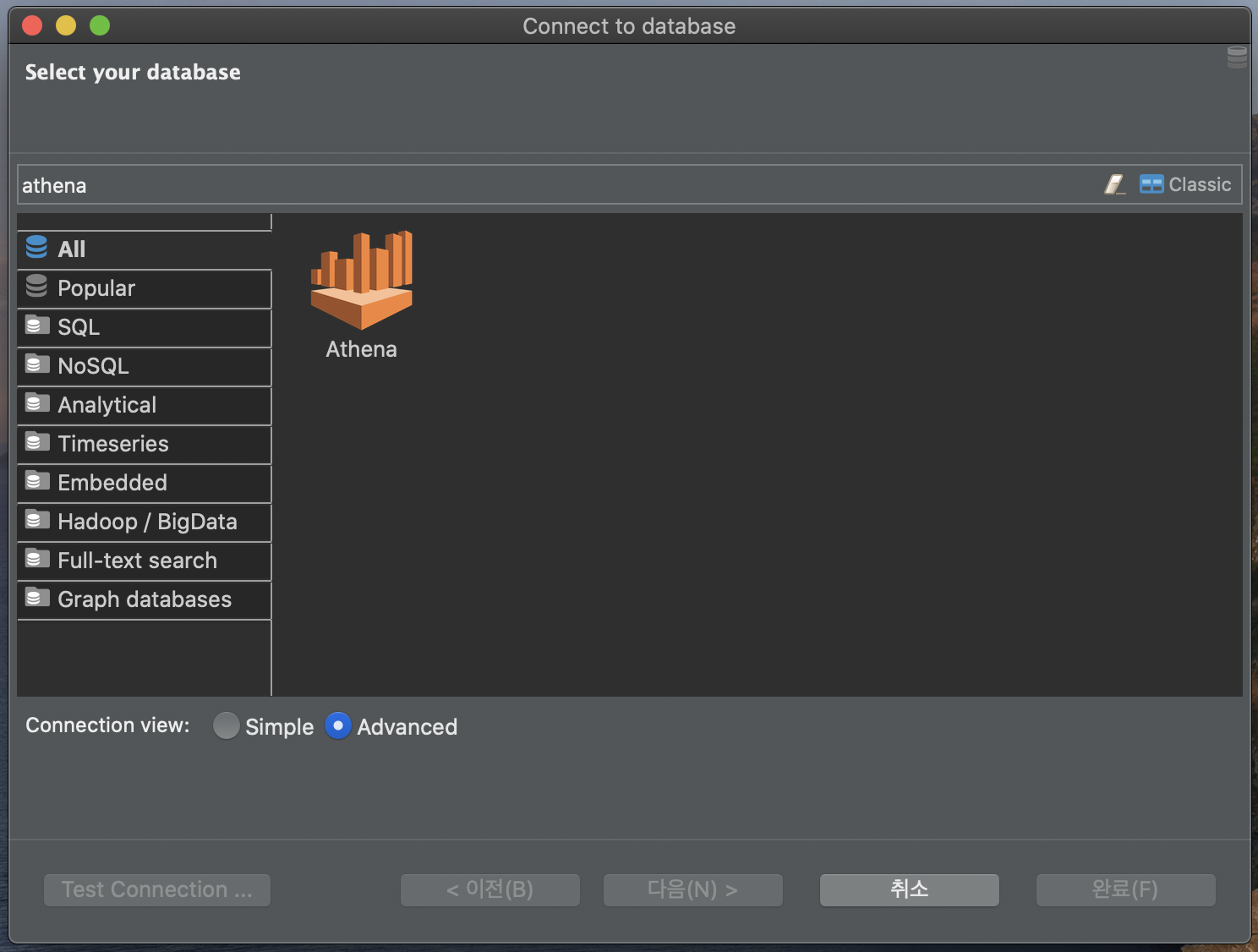The width and height of the screenshot is (1258, 952).
Task: Open the Analytical category
Action: click(x=145, y=405)
